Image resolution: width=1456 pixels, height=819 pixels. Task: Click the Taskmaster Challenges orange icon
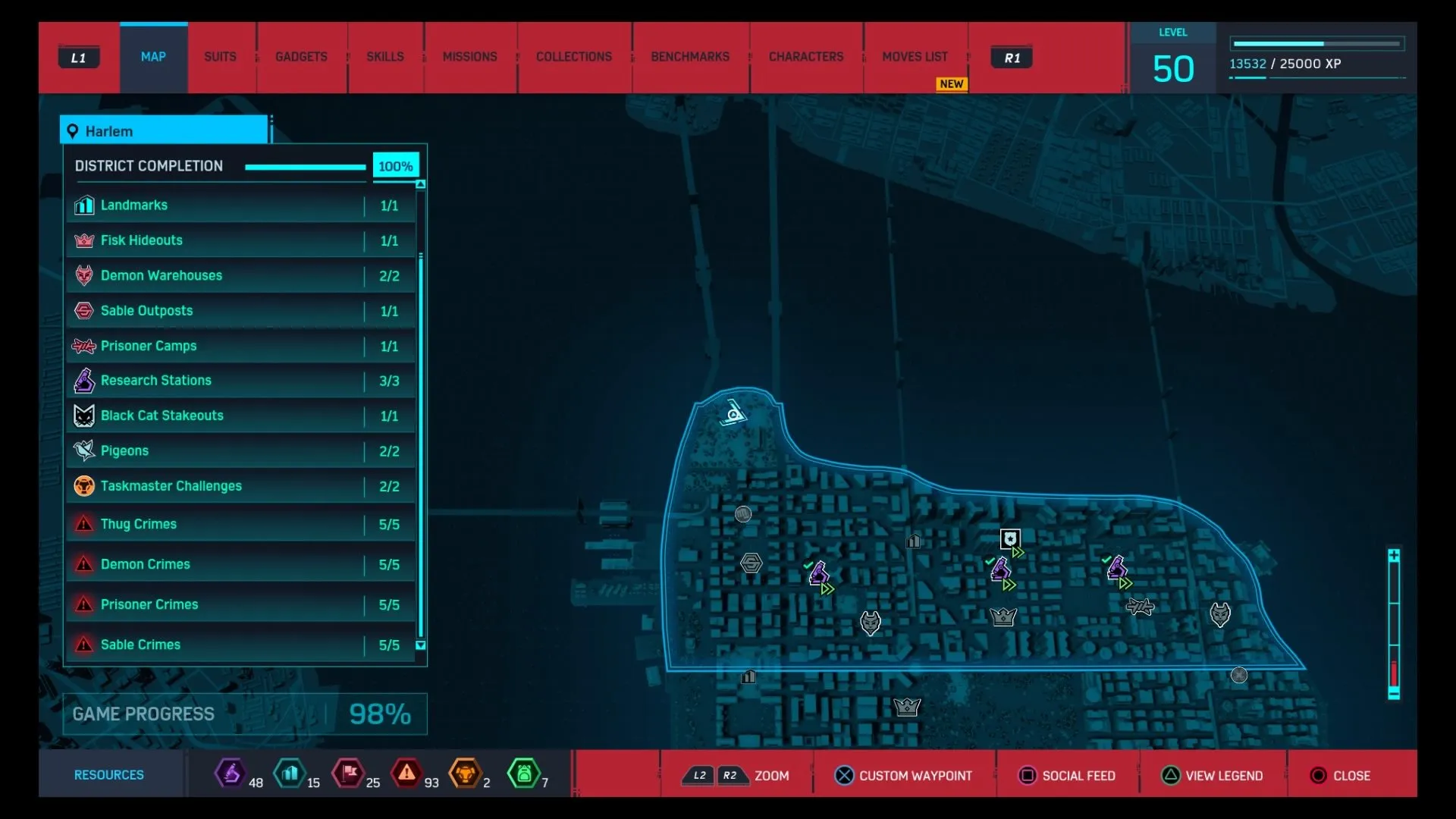[x=84, y=486]
